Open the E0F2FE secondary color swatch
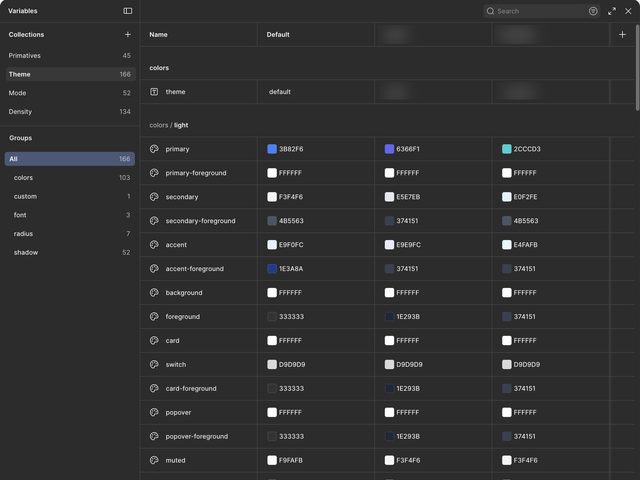640x480 pixels. [507, 197]
